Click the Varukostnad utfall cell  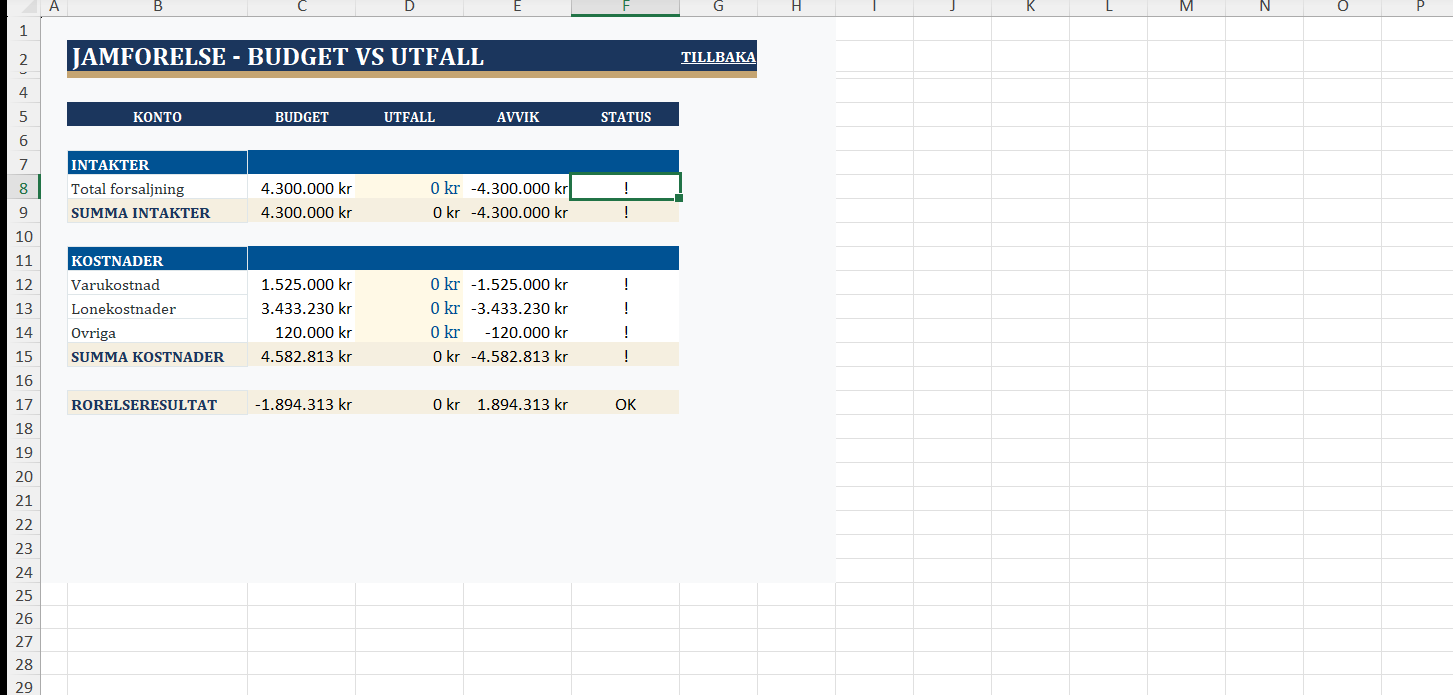click(x=409, y=284)
